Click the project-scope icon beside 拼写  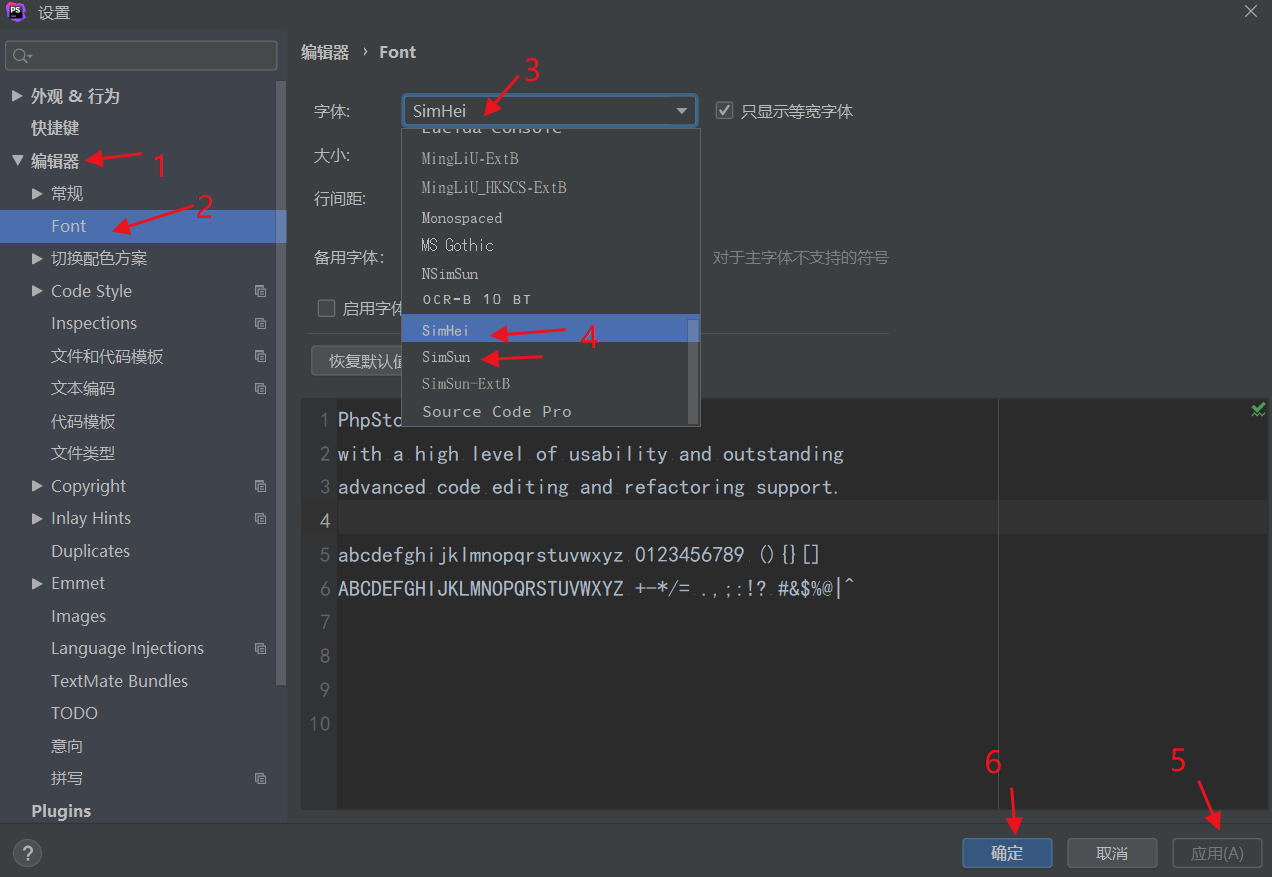click(x=260, y=779)
